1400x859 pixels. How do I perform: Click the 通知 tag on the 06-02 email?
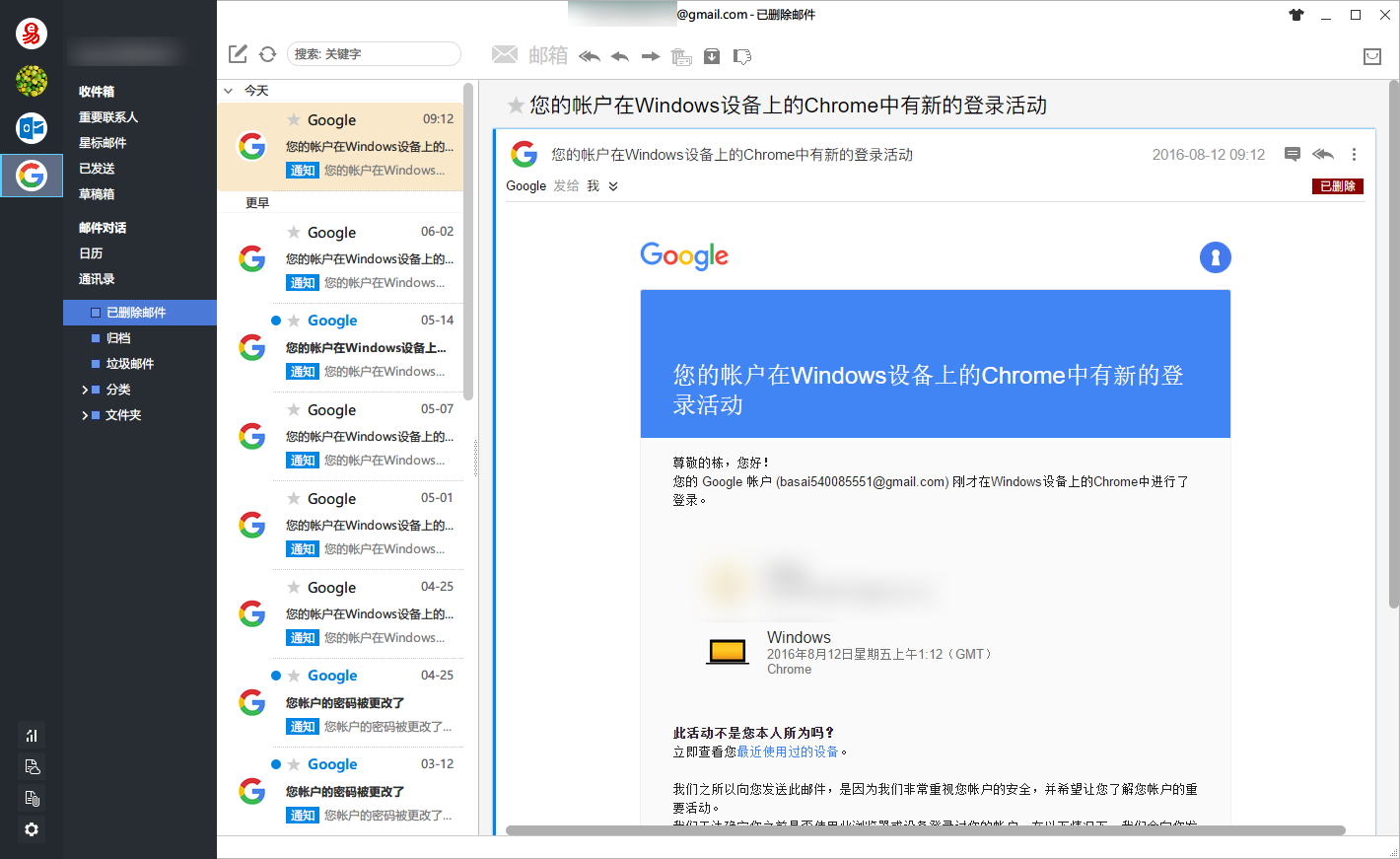point(302,283)
